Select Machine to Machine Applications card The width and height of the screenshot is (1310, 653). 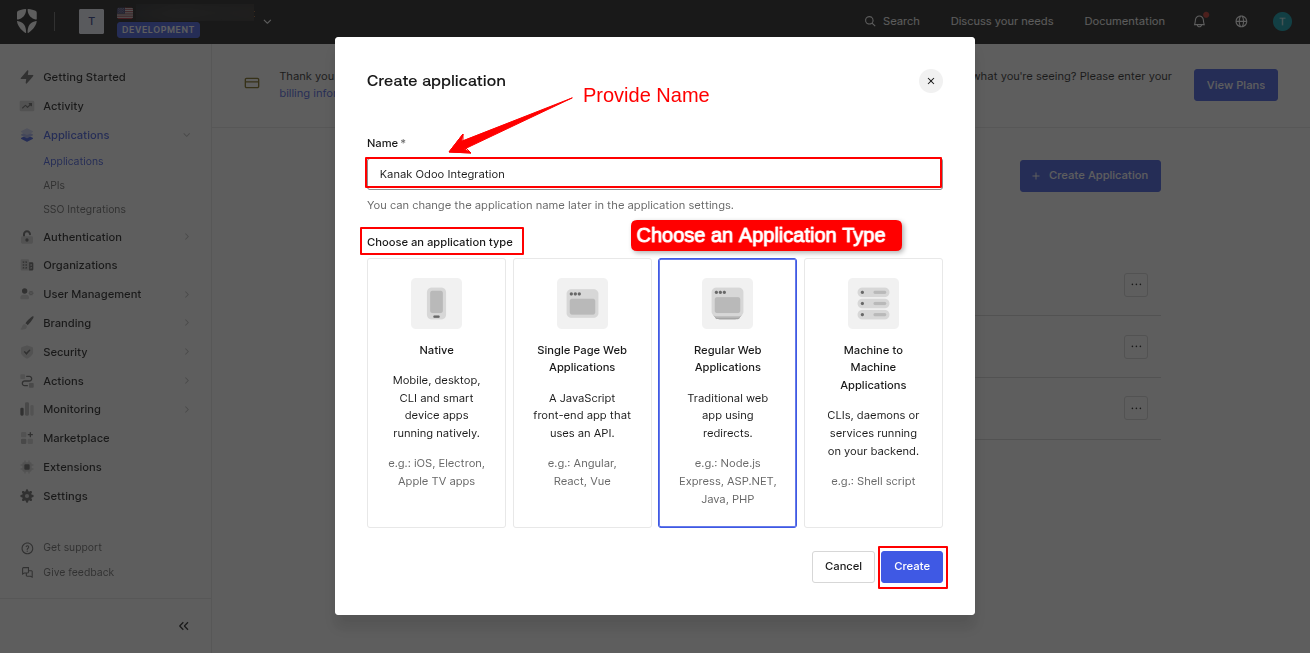(x=873, y=393)
